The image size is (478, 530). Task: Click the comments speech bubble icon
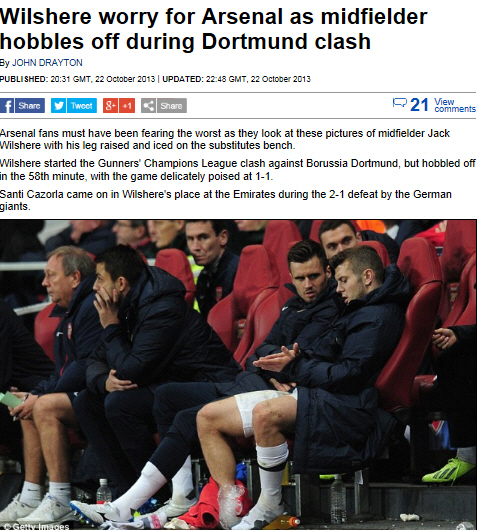coord(400,102)
